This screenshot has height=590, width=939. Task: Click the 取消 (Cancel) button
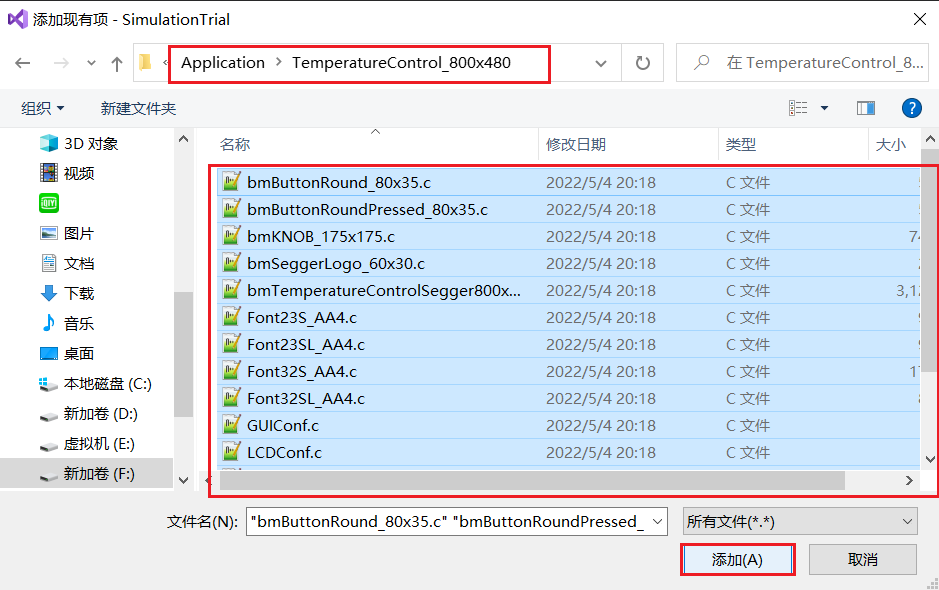pos(862,559)
